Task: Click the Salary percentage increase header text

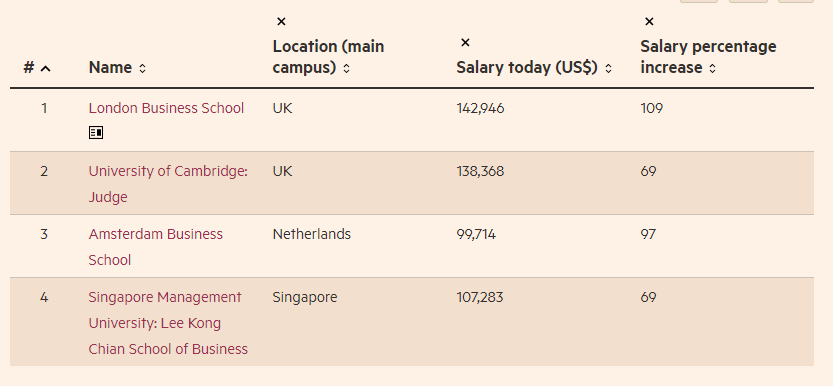Action: (708, 57)
